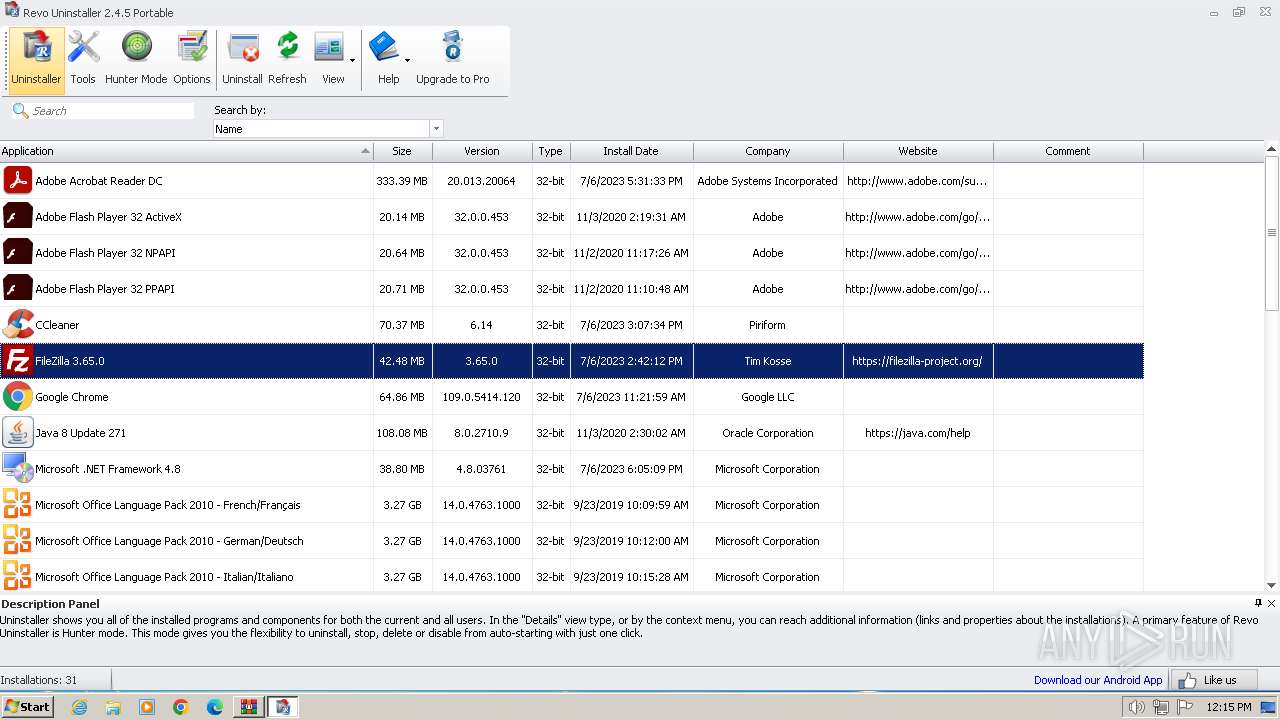1280x720 pixels.
Task: Open the Tools toolbar button
Action: 83,59
